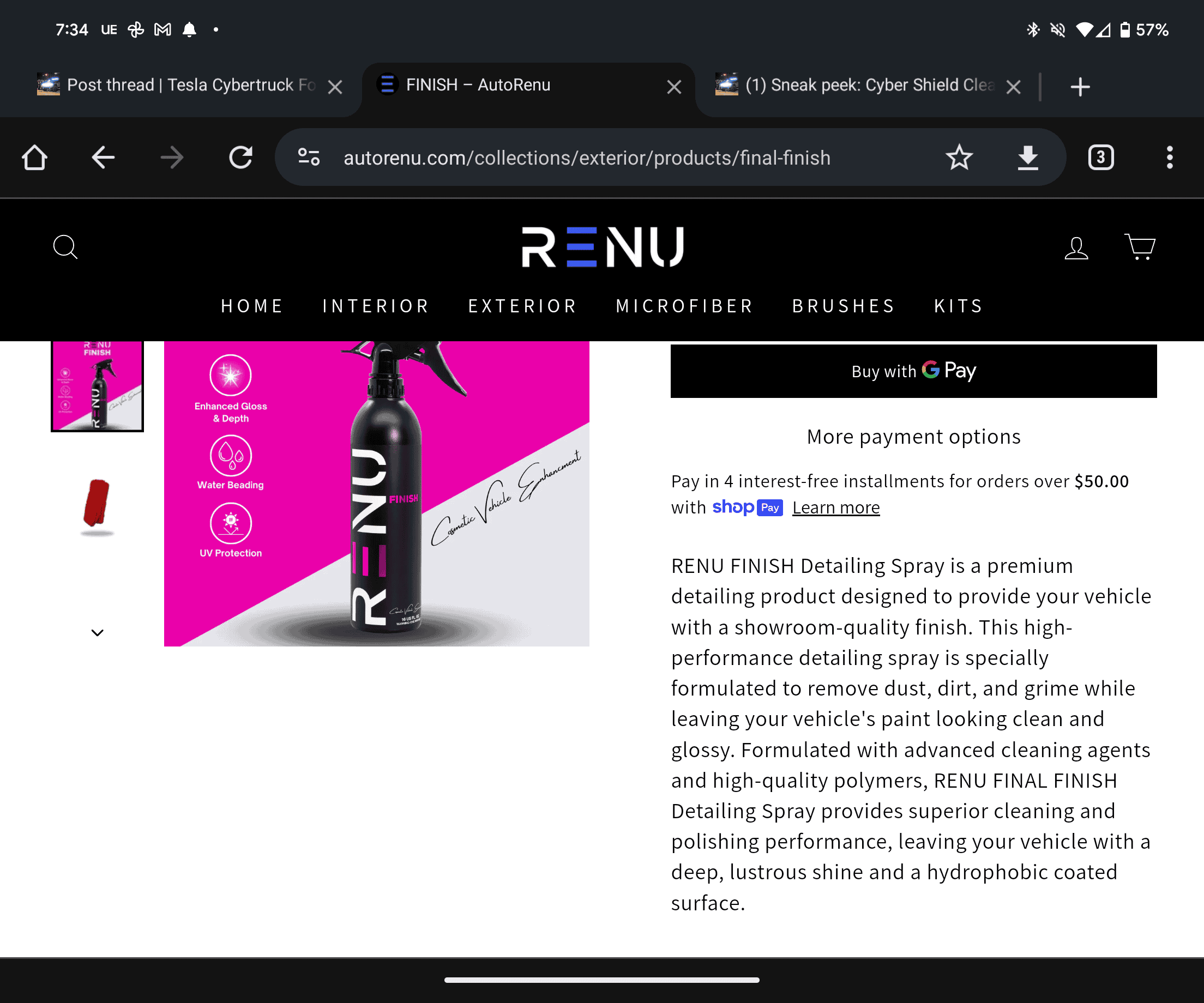Tap the Bluetooth status icon
The height and width of the screenshot is (1003, 1204).
click(x=1033, y=29)
